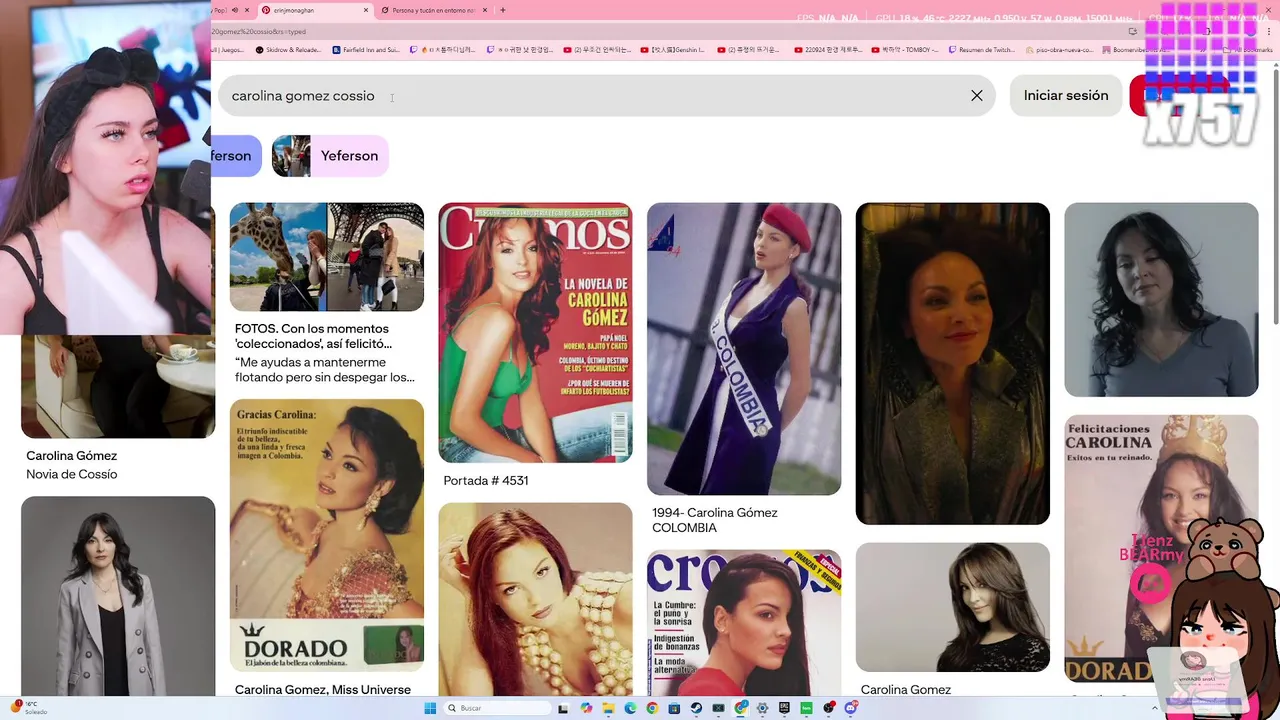Click the '1994- Carolina Gómez COLOMBIA' caption
This screenshot has width=1280, height=720.
(x=715, y=520)
